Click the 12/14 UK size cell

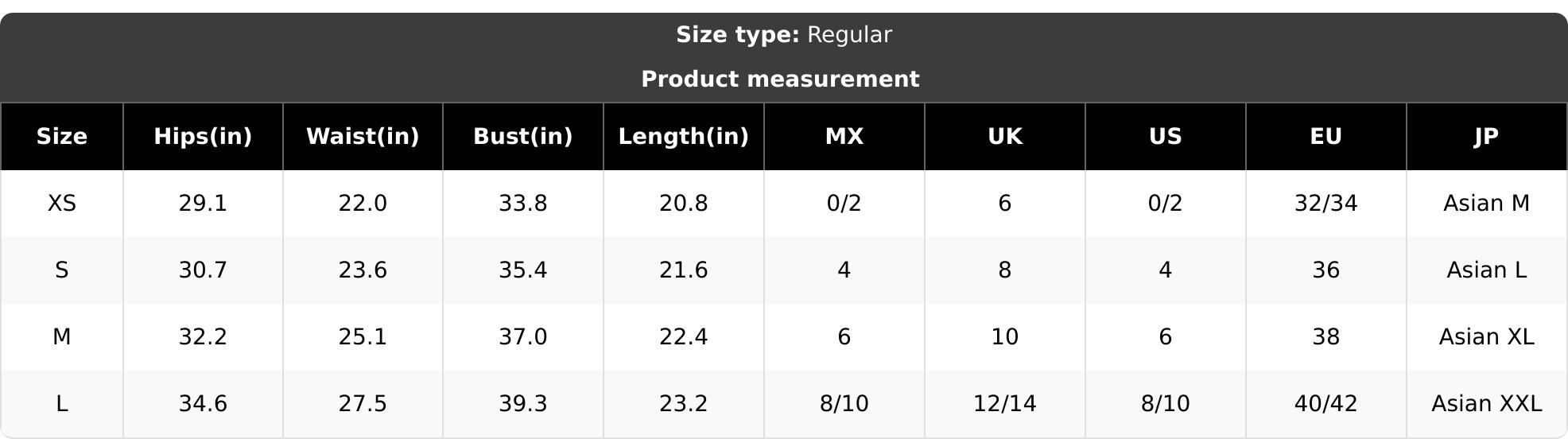pos(1005,404)
